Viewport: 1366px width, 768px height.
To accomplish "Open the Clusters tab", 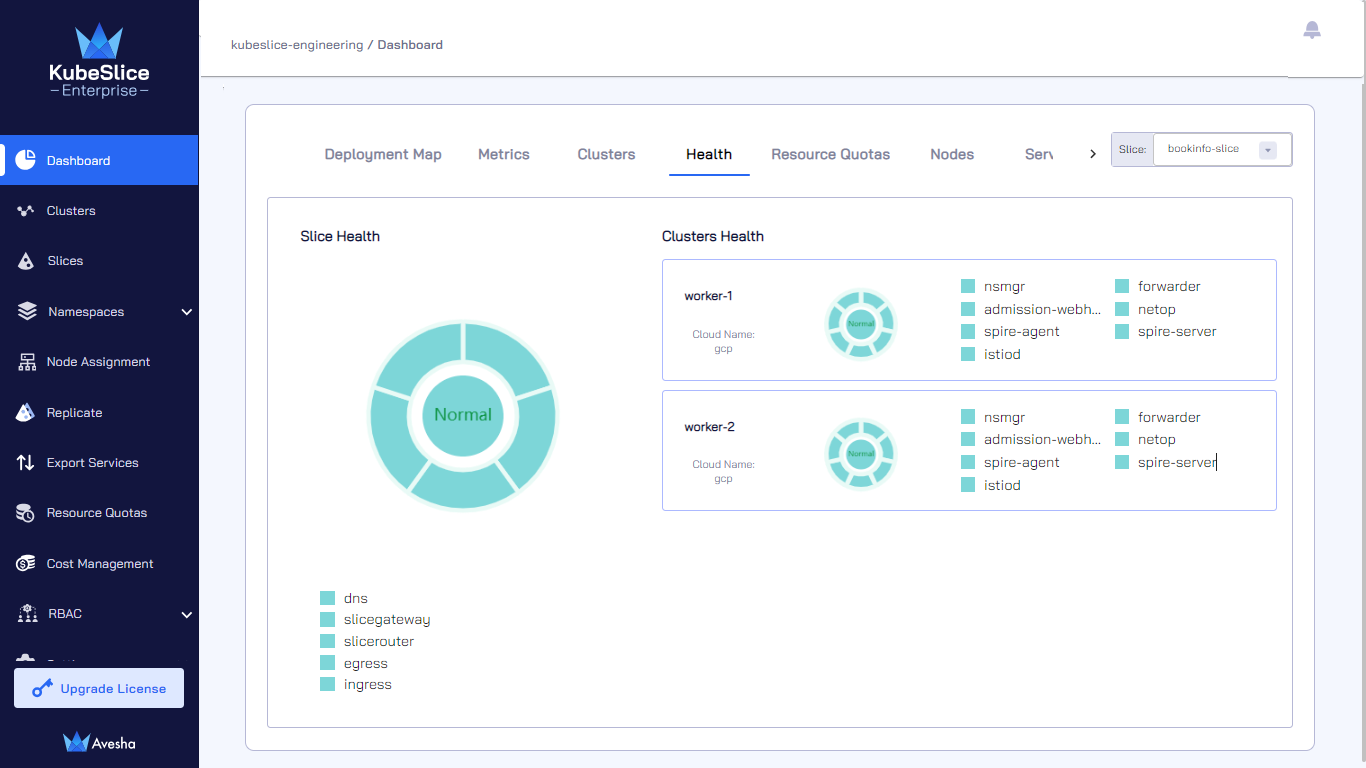I will [606, 154].
